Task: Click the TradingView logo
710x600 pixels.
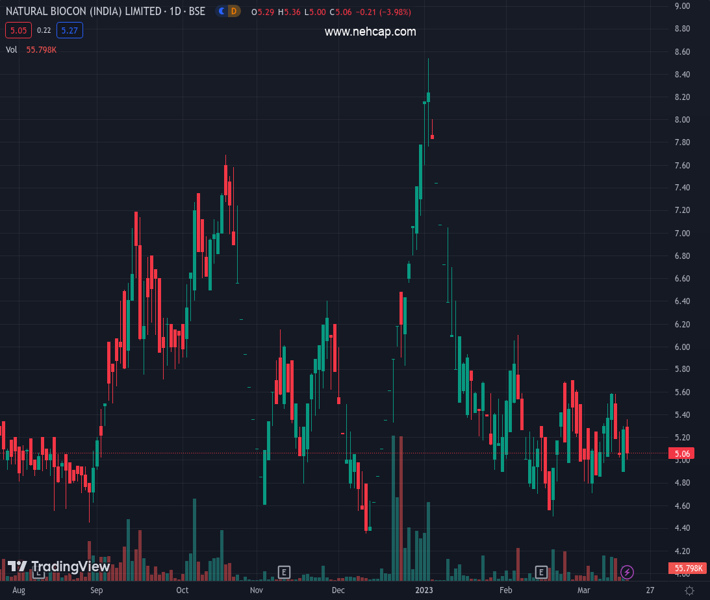Action: point(58,567)
